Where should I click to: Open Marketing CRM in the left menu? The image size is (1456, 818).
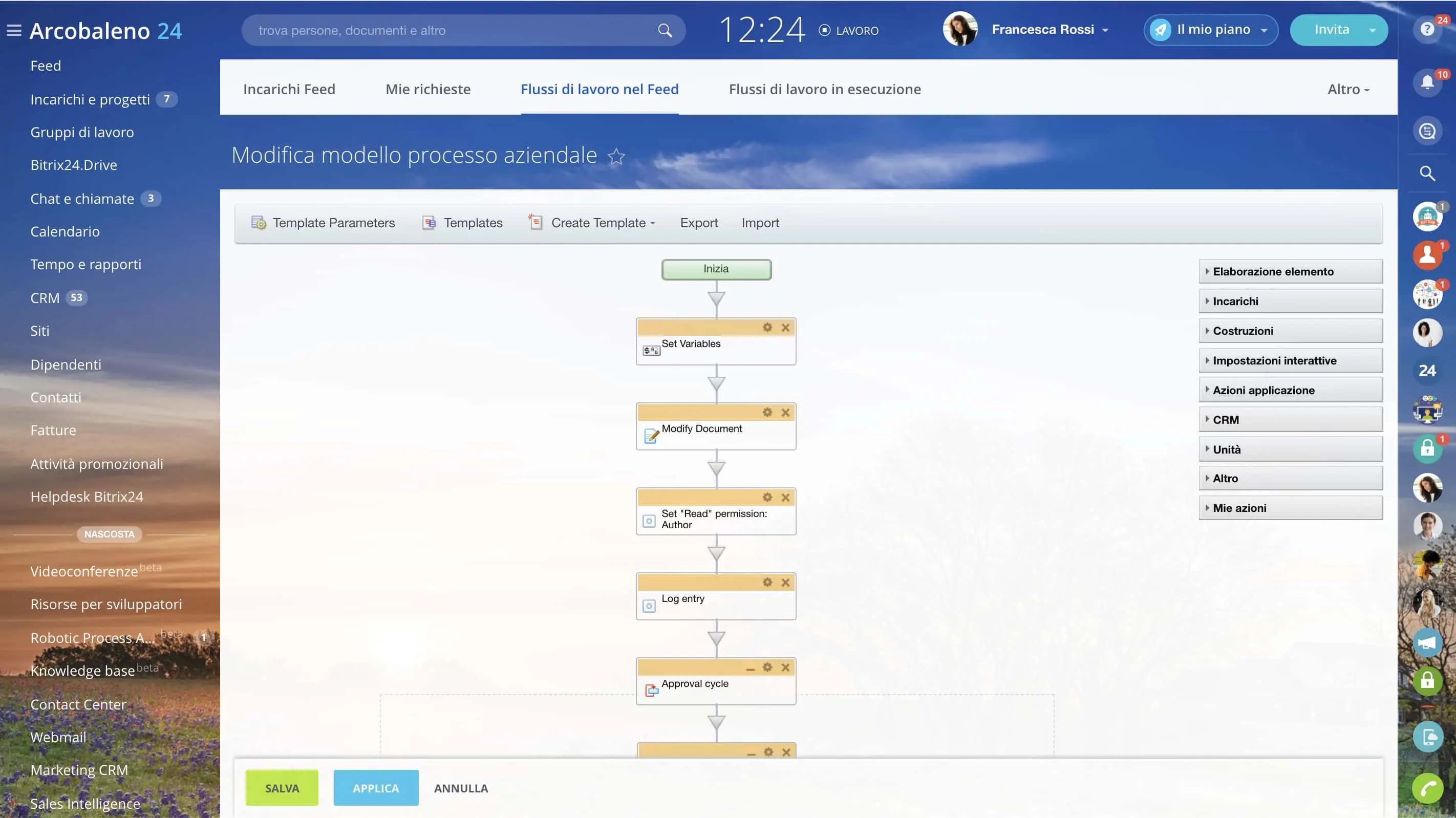[79, 770]
